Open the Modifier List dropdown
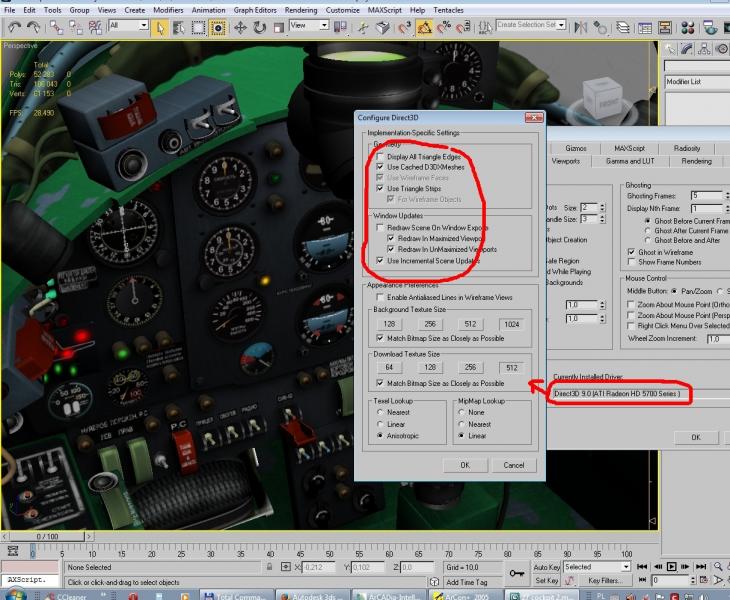 pos(697,82)
